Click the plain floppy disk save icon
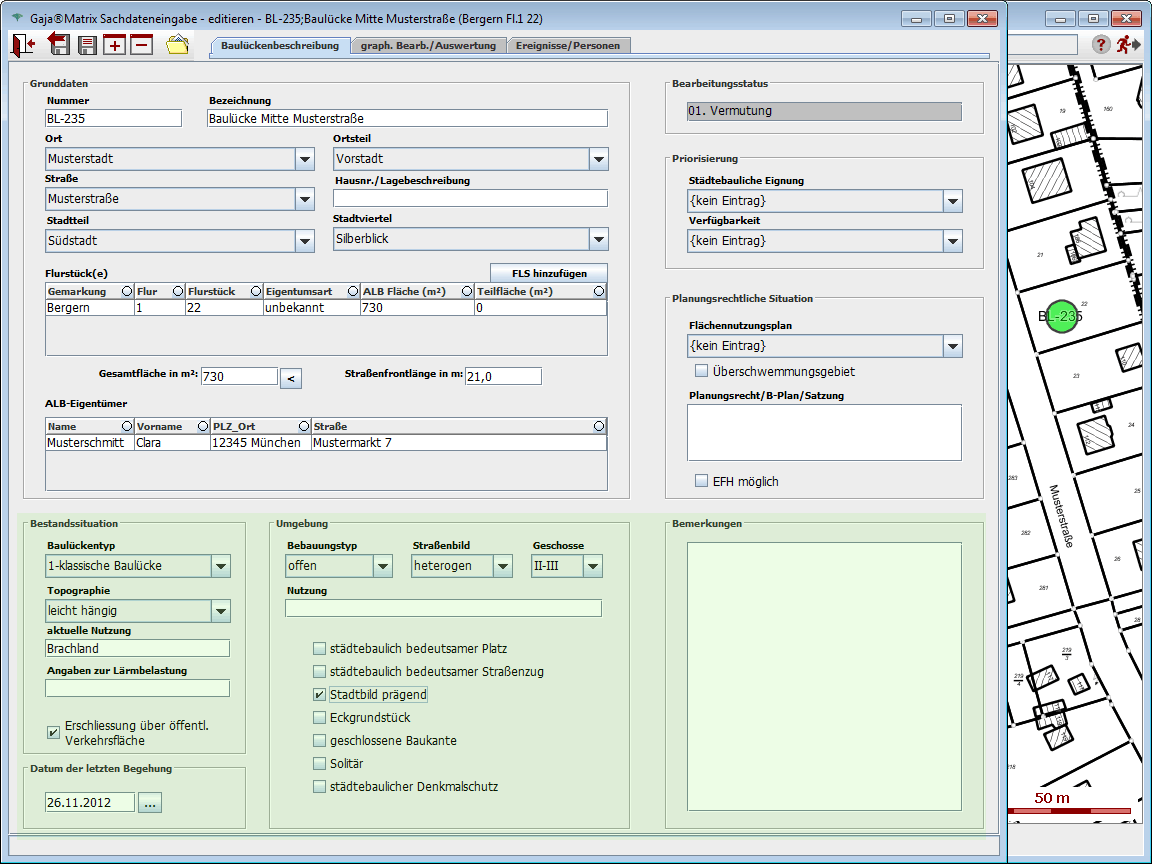This screenshot has width=1152, height=864. point(88,45)
